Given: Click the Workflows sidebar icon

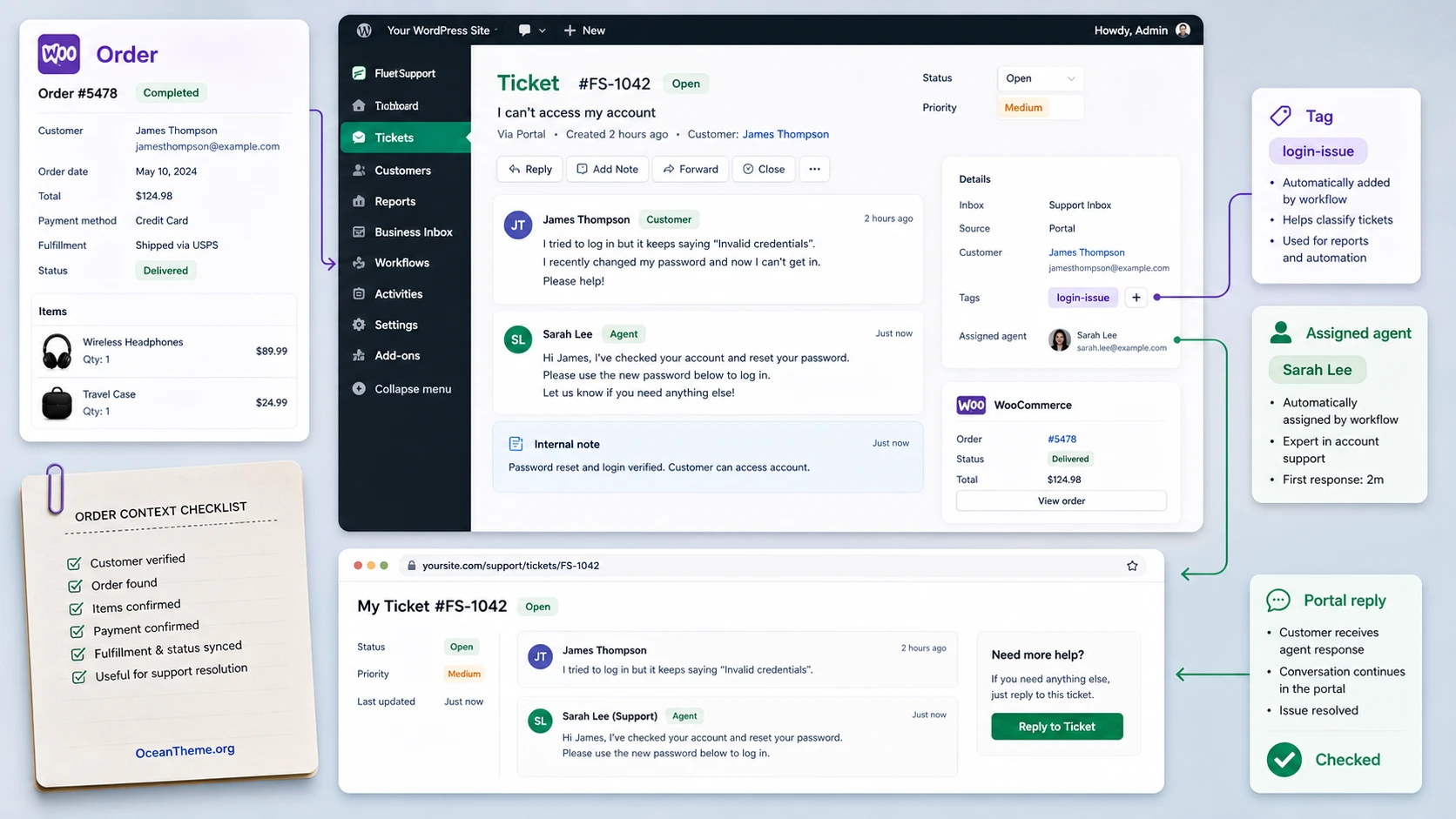Looking at the screenshot, I should coord(359,263).
